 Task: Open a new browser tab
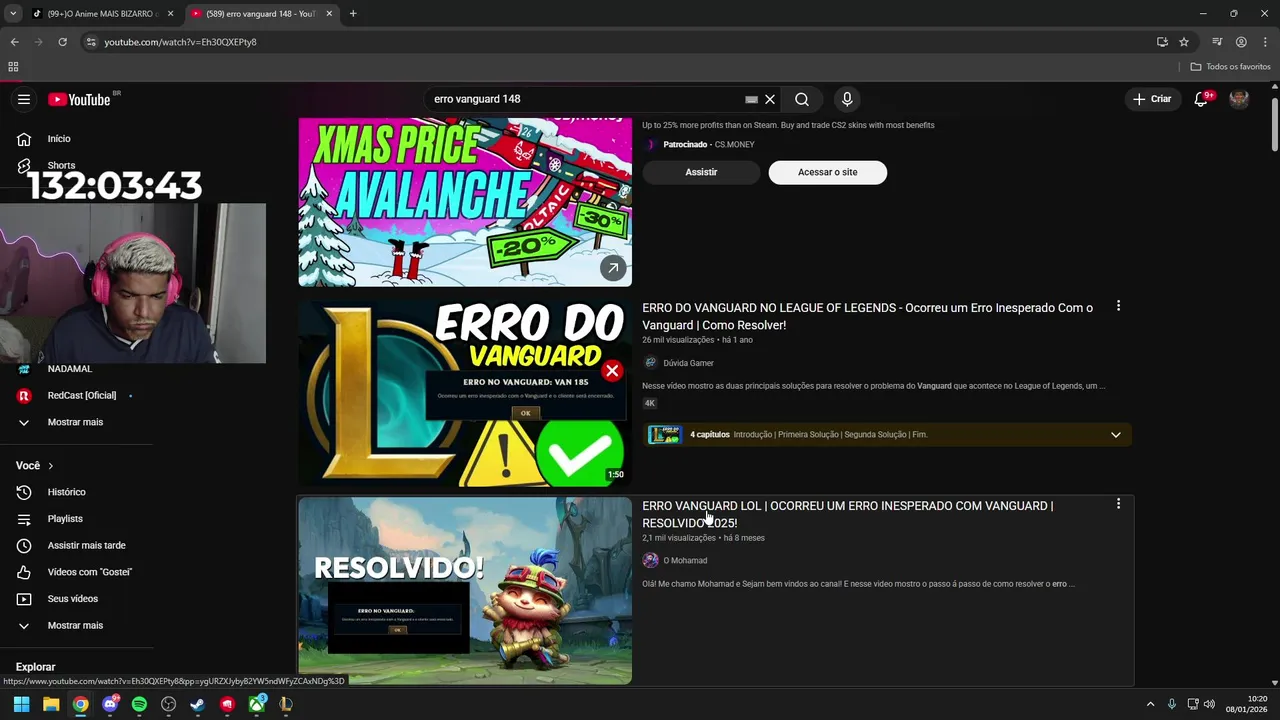[x=353, y=14]
